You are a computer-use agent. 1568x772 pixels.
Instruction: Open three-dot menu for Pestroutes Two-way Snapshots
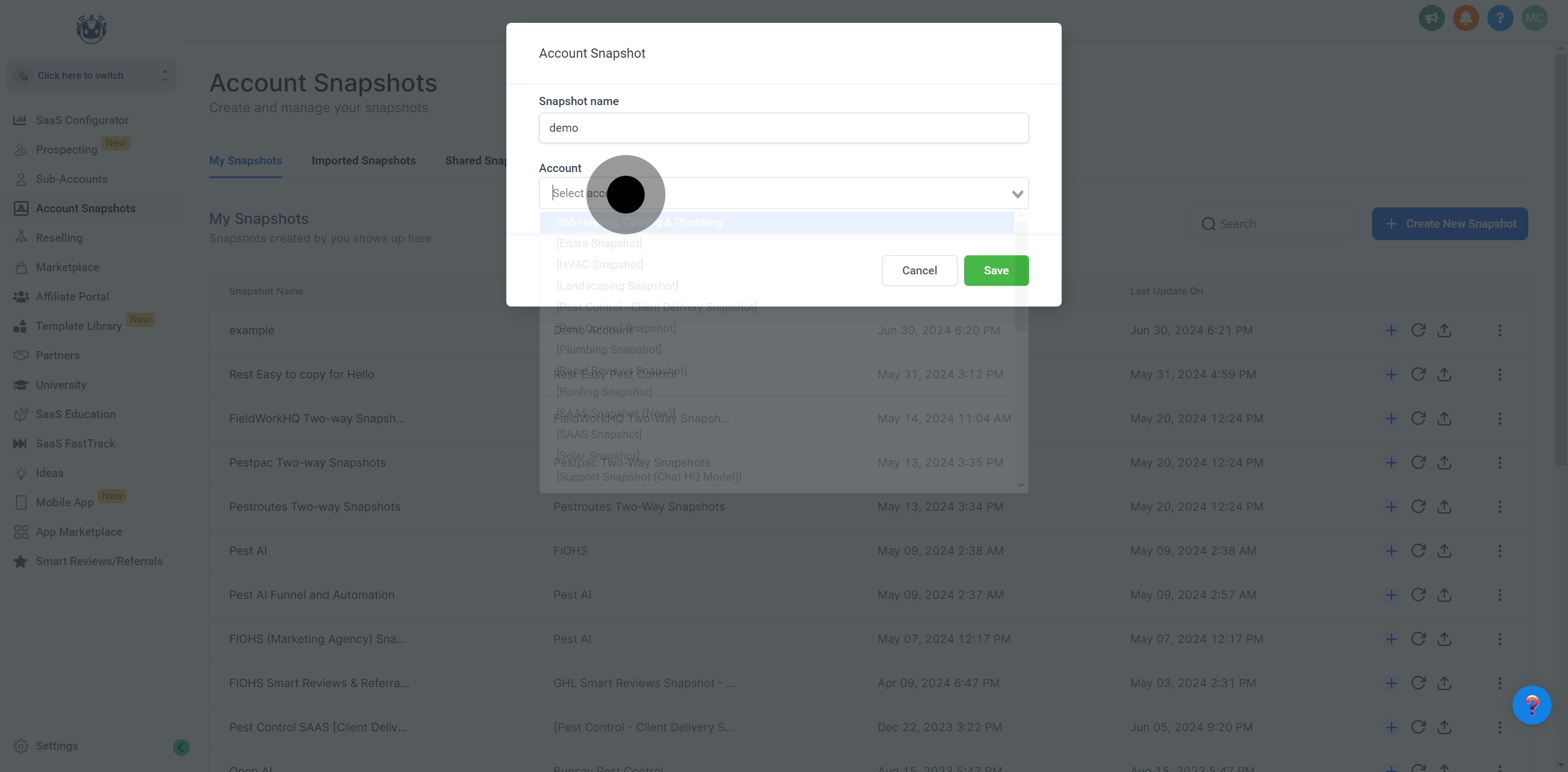click(x=1499, y=507)
